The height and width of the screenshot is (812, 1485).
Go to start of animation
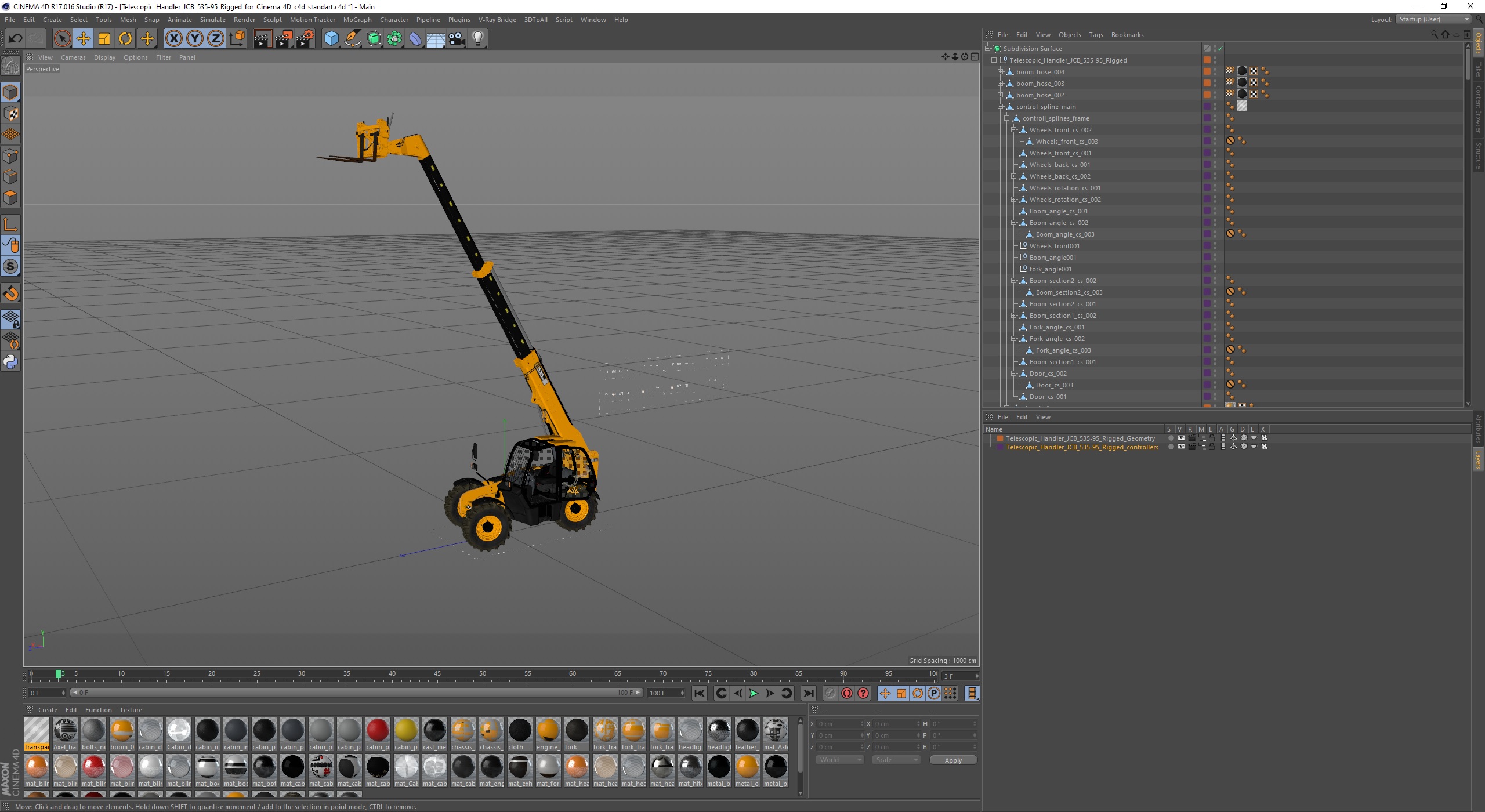pos(700,693)
